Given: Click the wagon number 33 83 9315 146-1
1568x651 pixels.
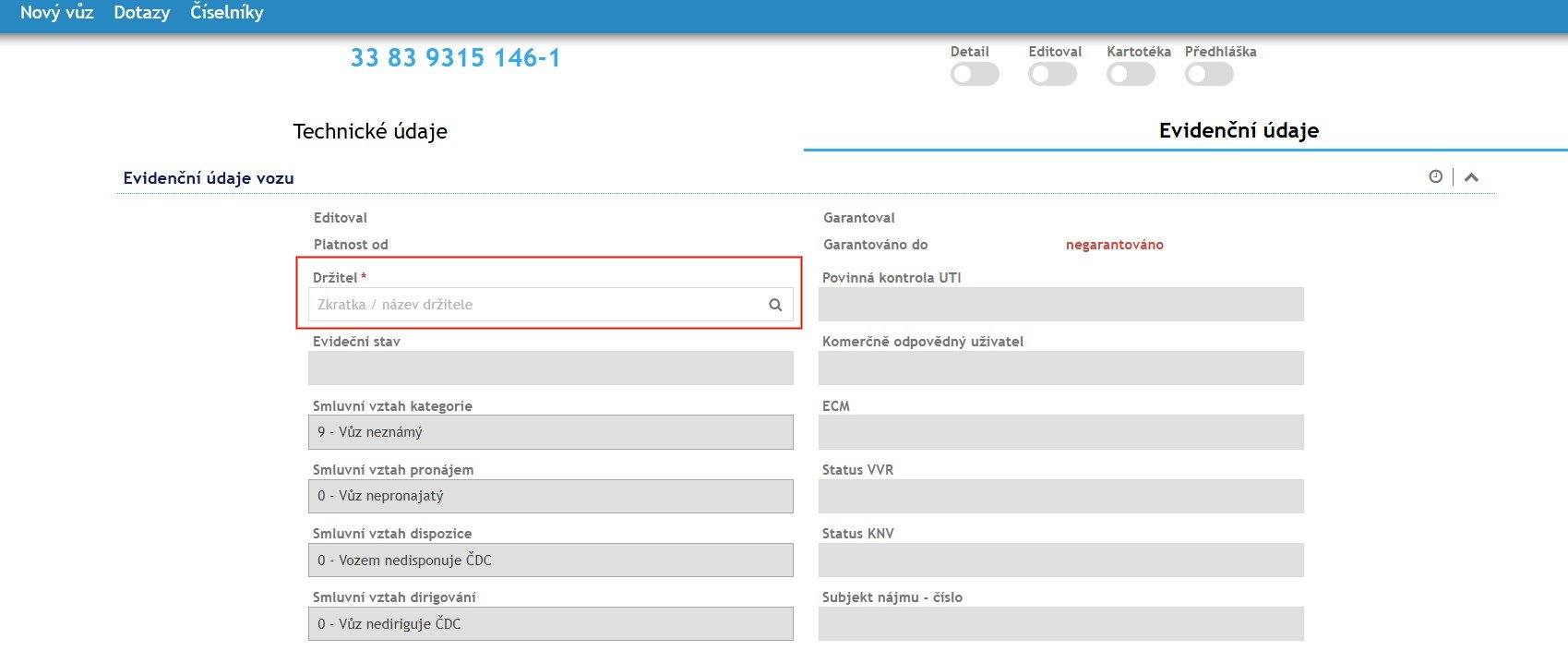Looking at the screenshot, I should click(455, 58).
